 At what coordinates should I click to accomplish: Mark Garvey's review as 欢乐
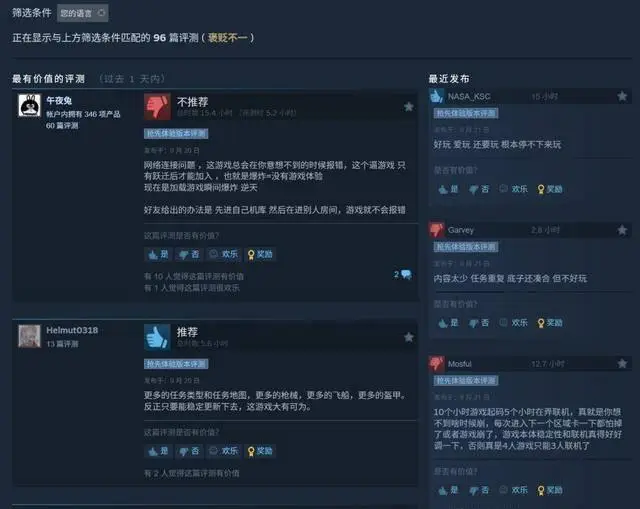tap(514, 323)
